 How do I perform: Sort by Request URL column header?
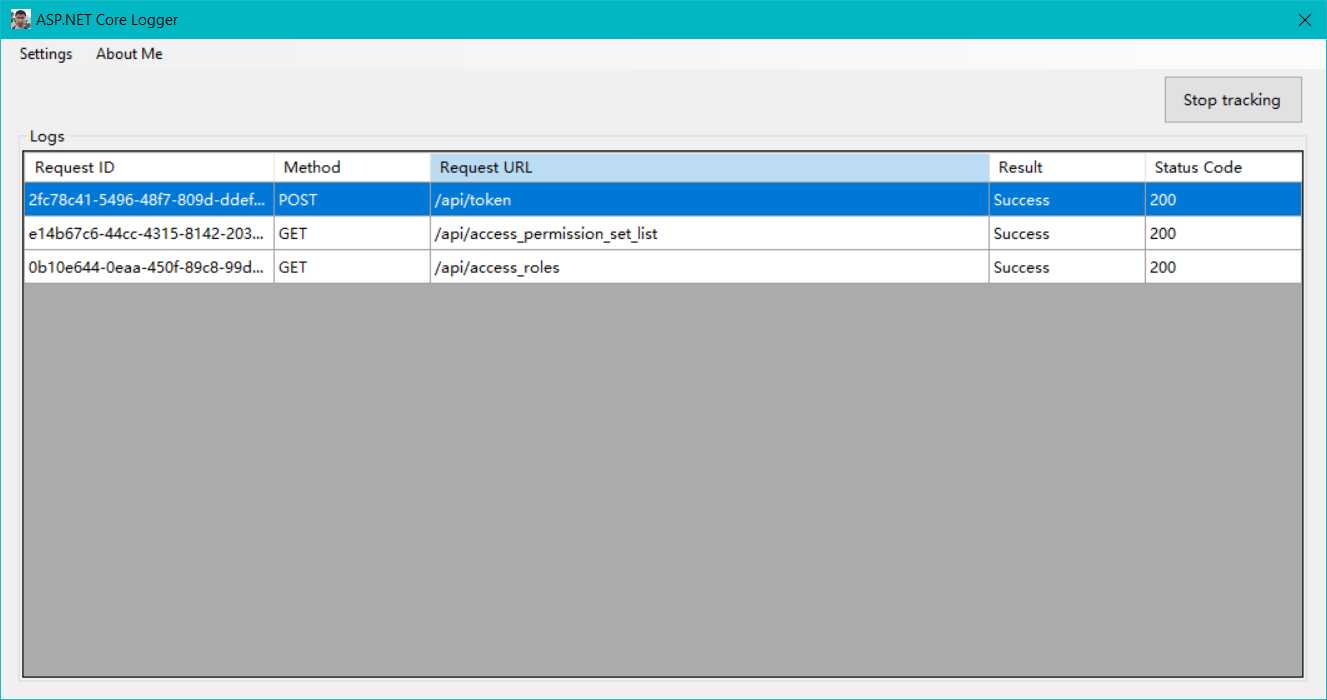710,167
